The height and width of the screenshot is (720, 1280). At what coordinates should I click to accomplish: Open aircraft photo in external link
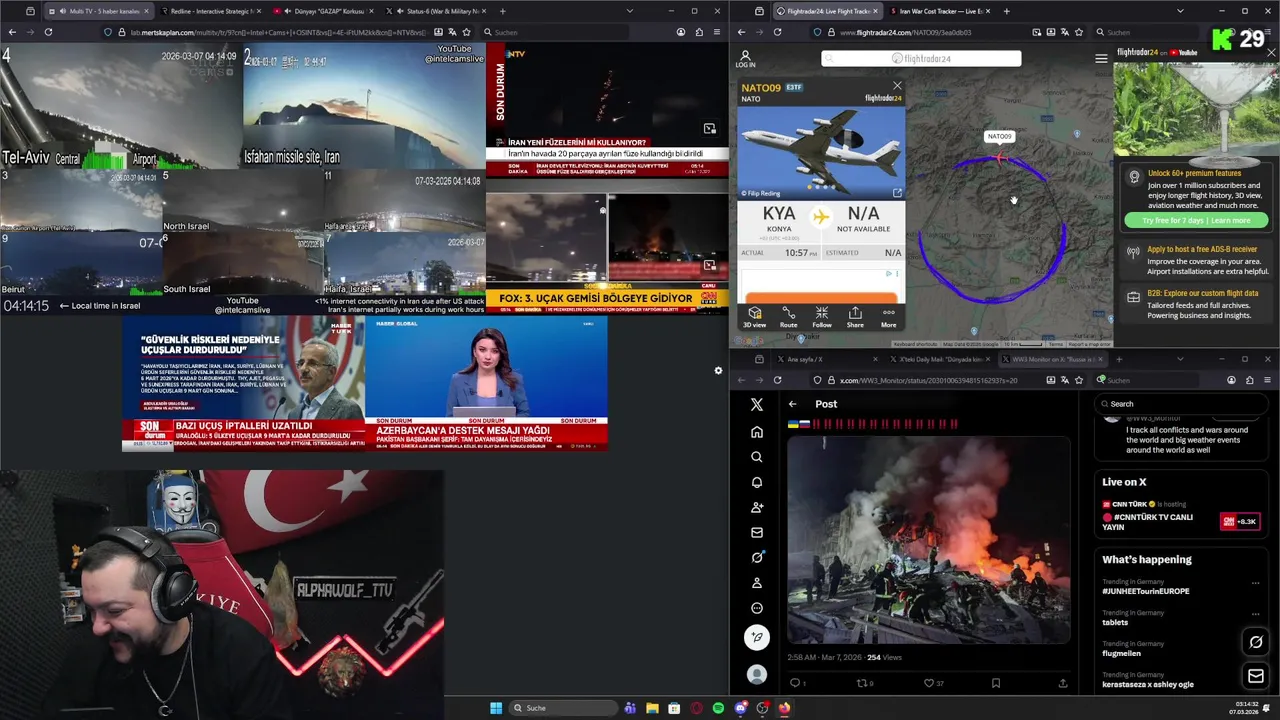click(897, 193)
